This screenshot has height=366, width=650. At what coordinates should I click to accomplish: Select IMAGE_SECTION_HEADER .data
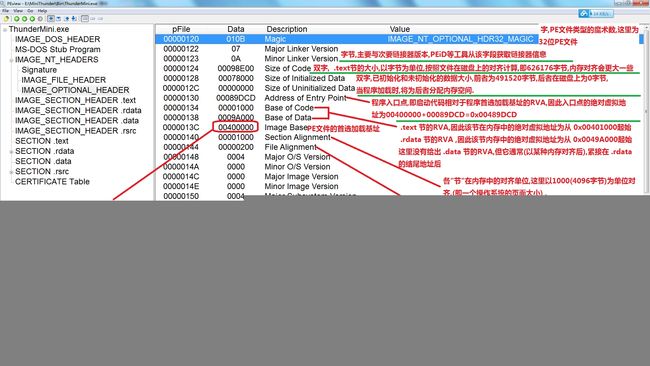click(x=77, y=121)
